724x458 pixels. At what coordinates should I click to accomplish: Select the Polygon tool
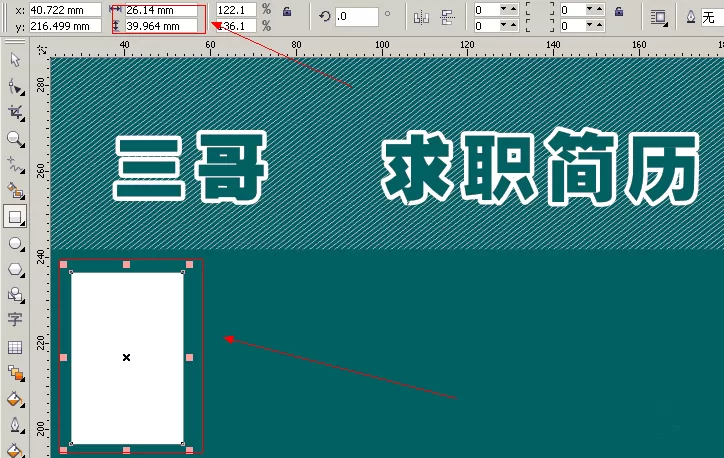(15, 269)
